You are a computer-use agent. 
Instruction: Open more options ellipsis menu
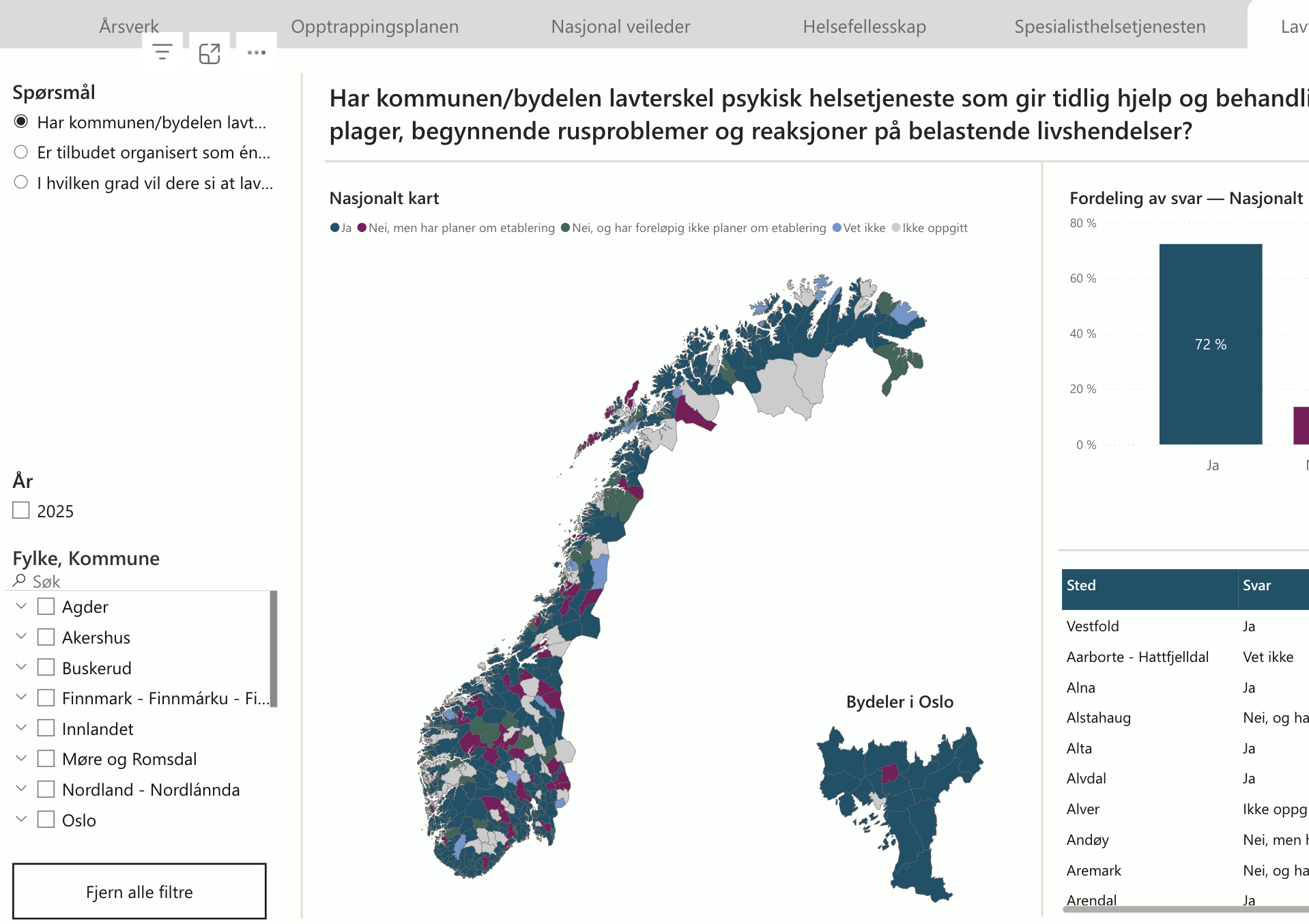point(257,53)
